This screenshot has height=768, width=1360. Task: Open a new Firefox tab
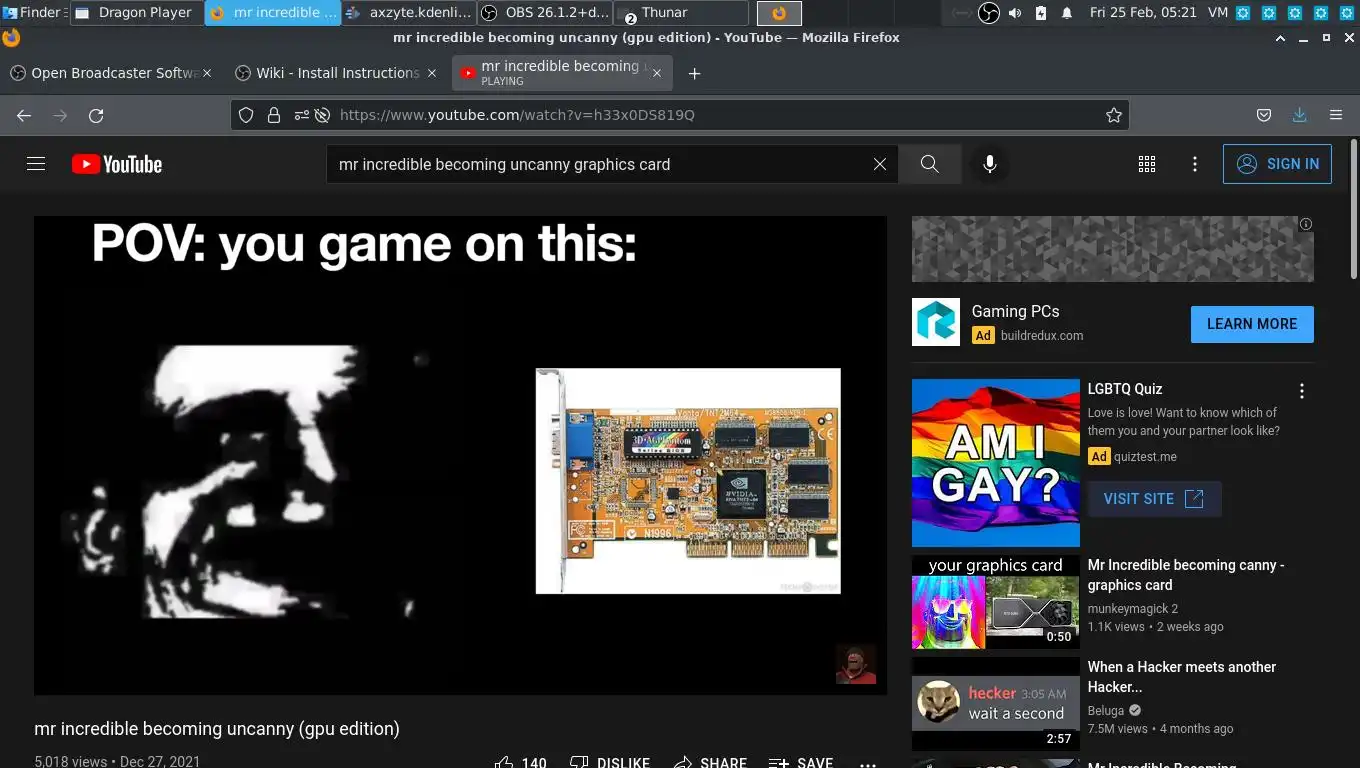tap(695, 73)
